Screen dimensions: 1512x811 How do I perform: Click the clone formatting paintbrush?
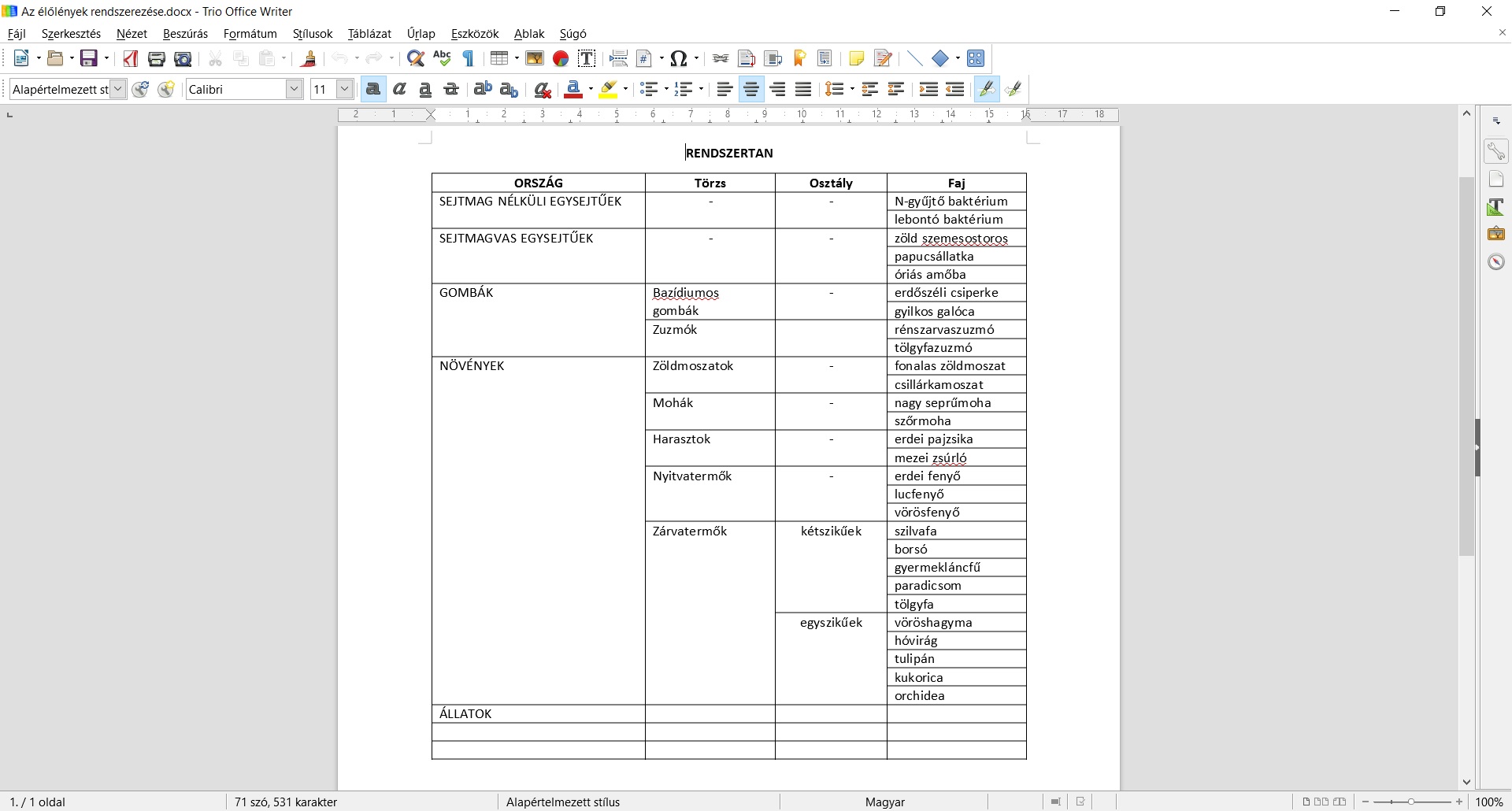click(309, 59)
